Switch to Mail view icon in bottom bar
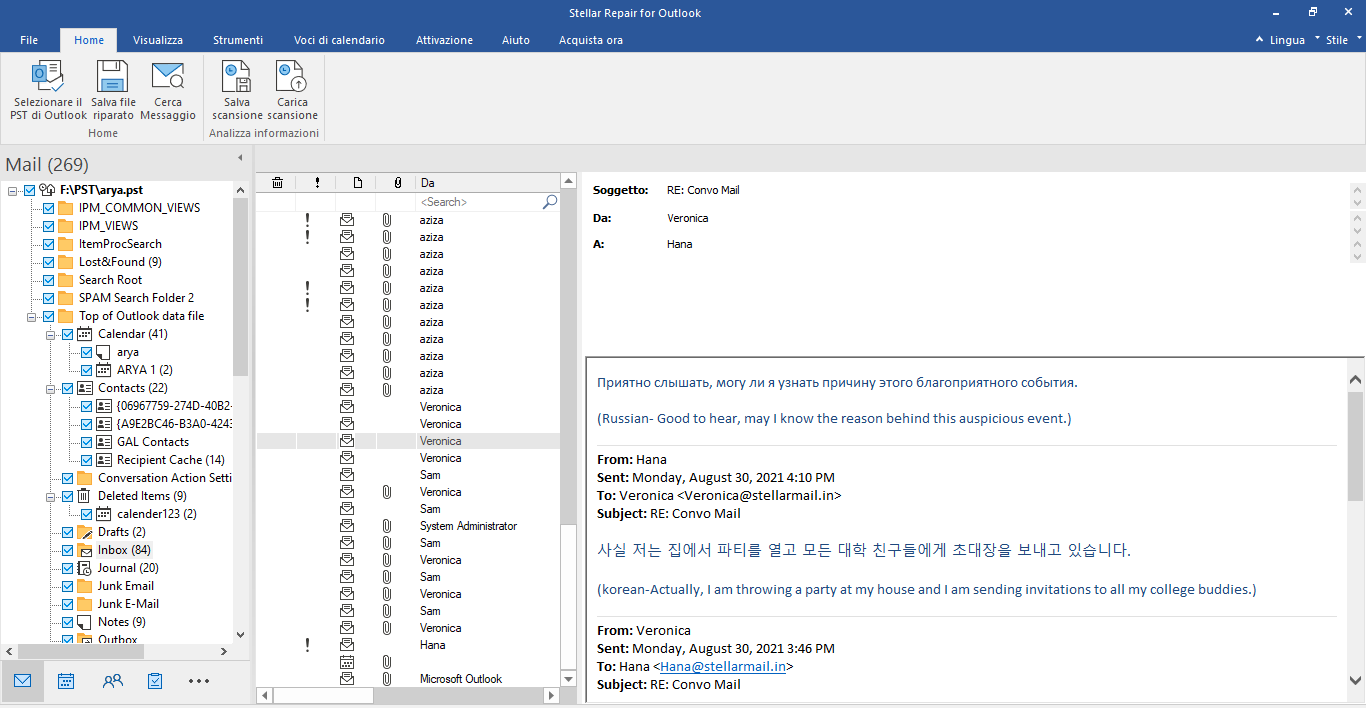1366x708 pixels. click(22, 681)
